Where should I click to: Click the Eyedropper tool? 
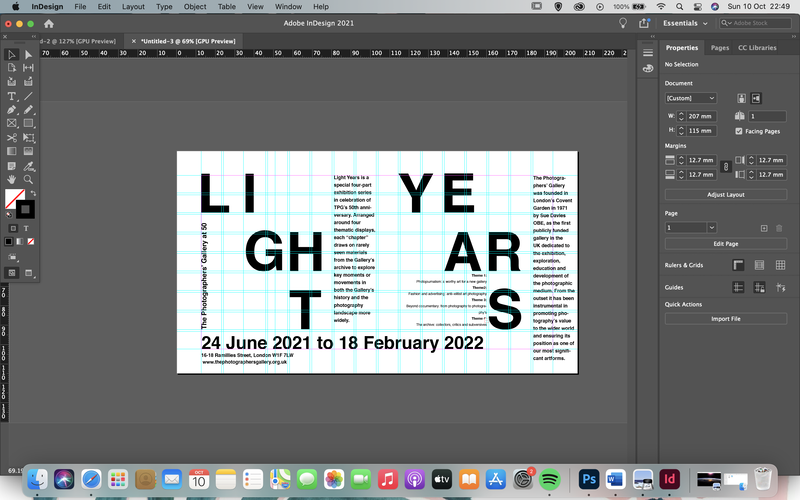29,166
